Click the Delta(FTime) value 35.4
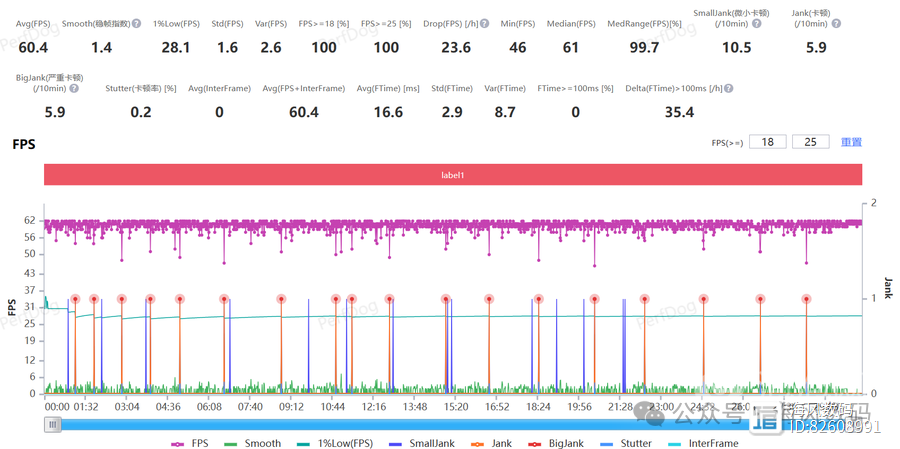Screen dimensions: 900x449 click(679, 113)
